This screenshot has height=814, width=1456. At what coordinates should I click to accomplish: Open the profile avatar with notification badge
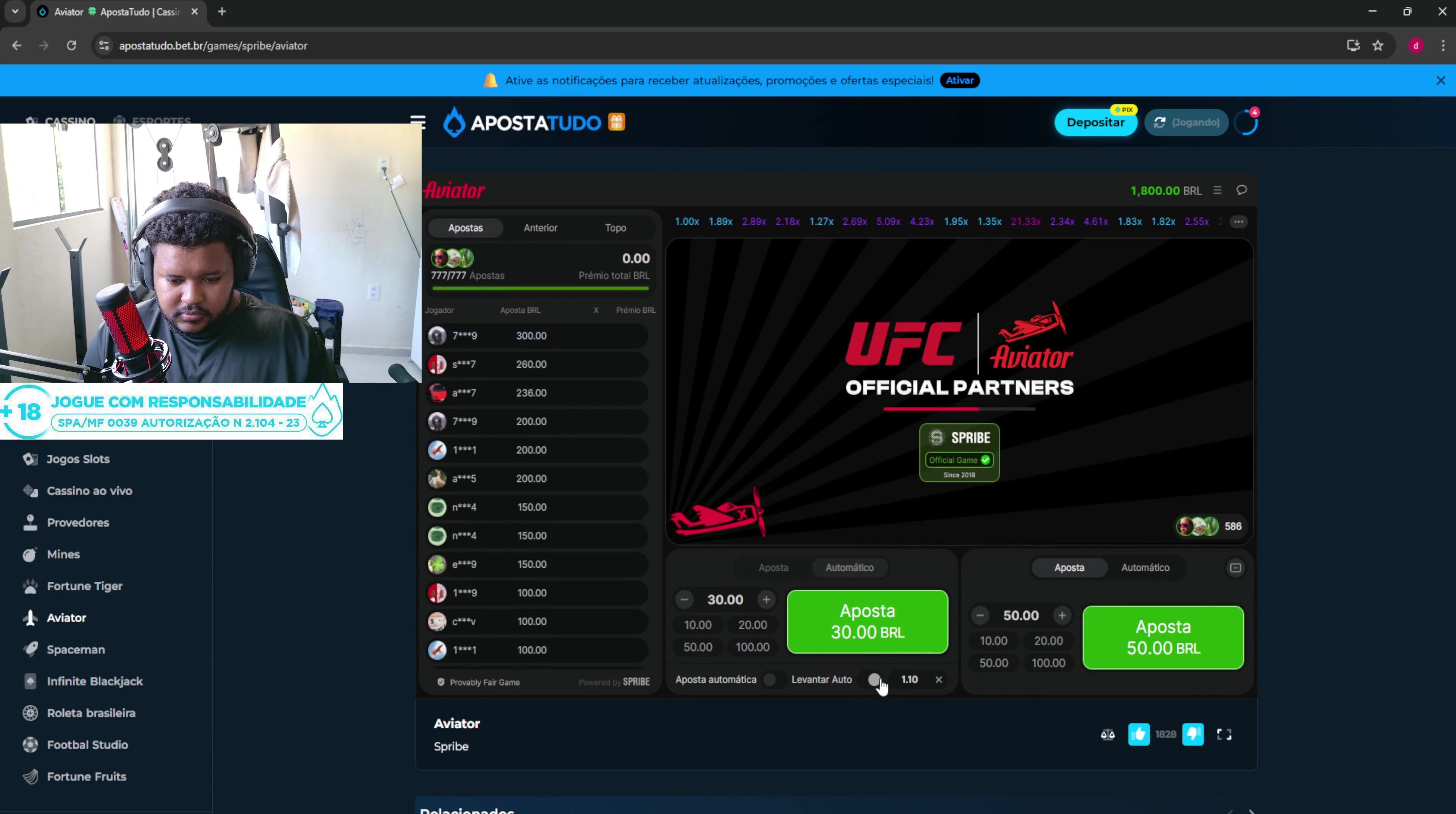click(1246, 122)
